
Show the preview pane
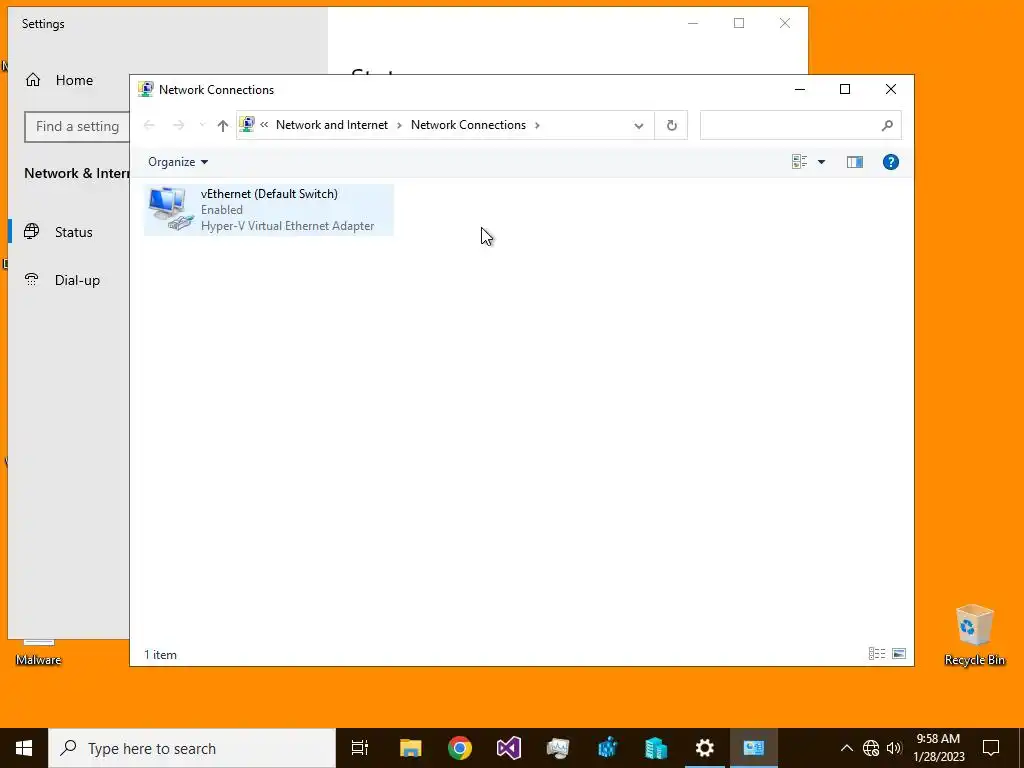point(854,162)
